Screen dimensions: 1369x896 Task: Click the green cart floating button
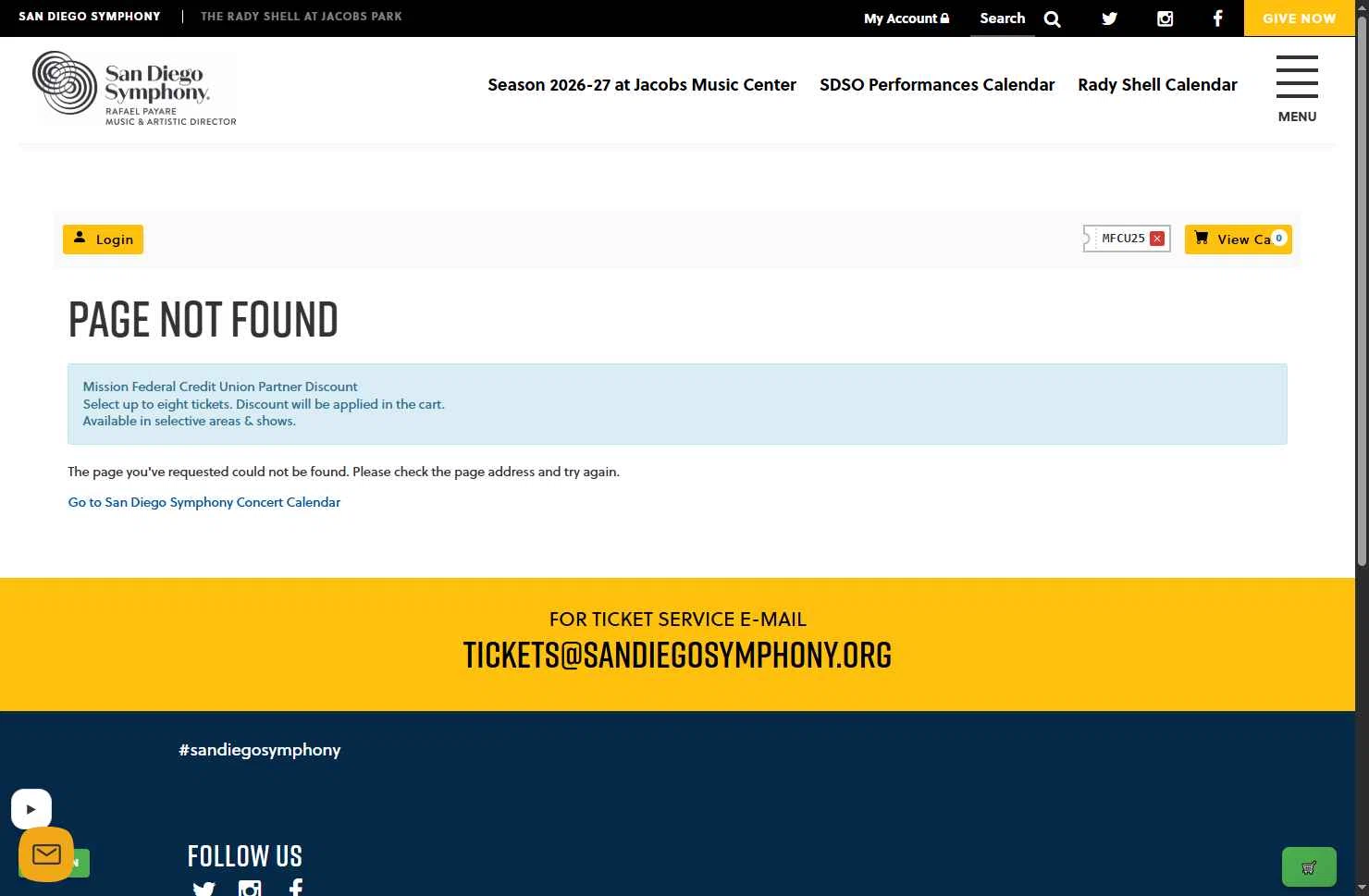1309,867
